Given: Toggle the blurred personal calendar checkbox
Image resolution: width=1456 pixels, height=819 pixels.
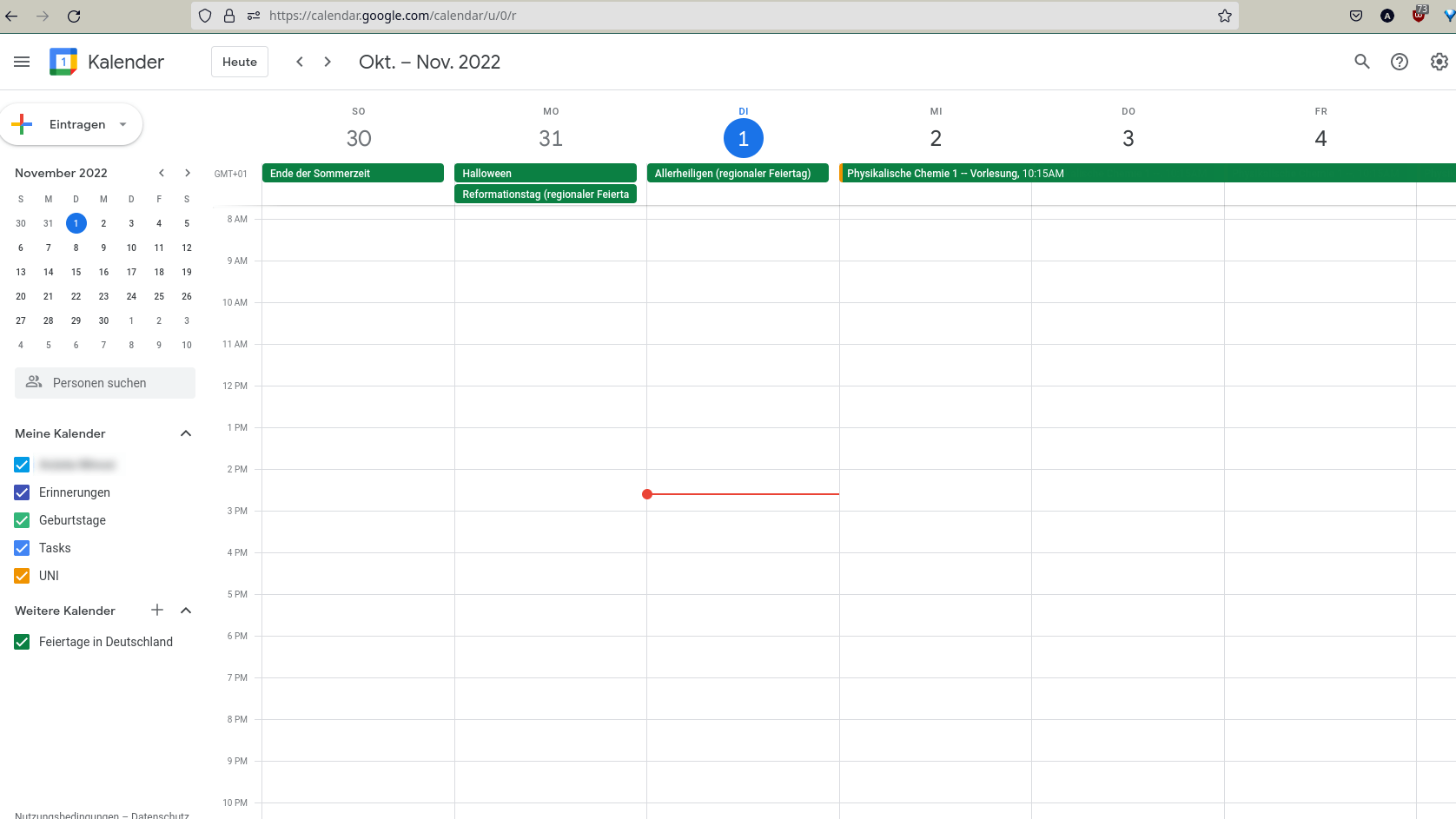Looking at the screenshot, I should 22,465.
